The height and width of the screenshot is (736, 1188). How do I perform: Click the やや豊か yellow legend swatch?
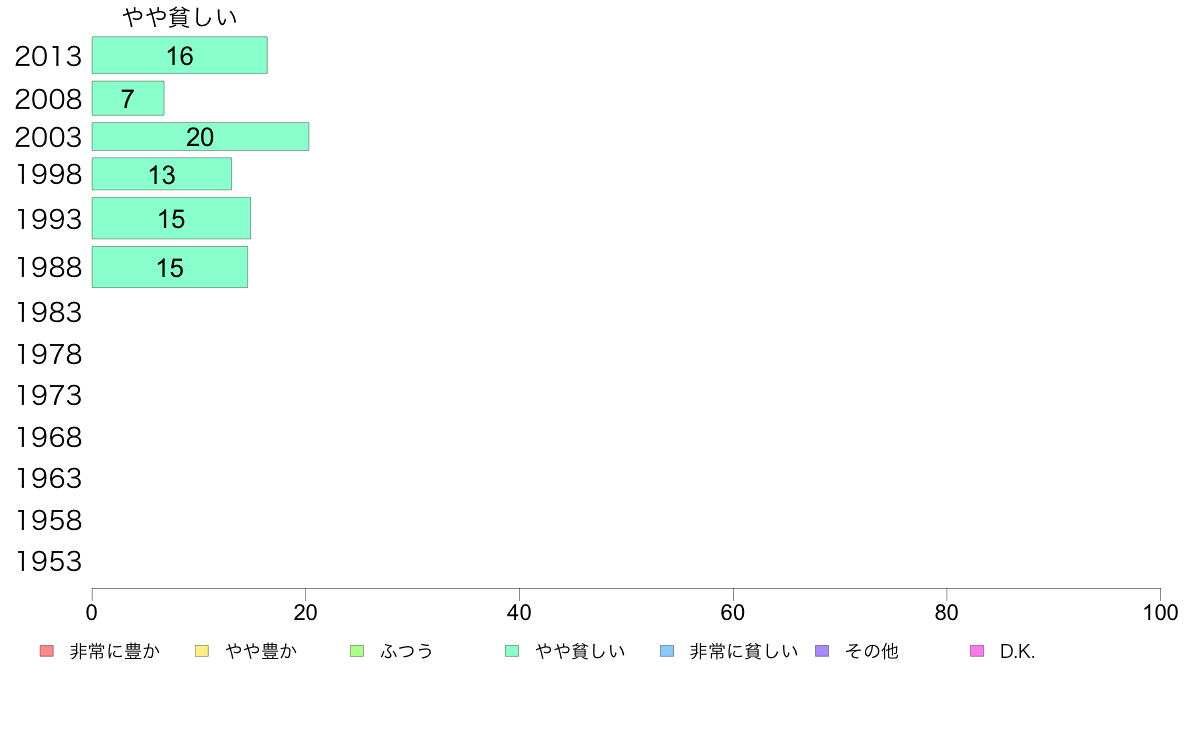click(202, 651)
